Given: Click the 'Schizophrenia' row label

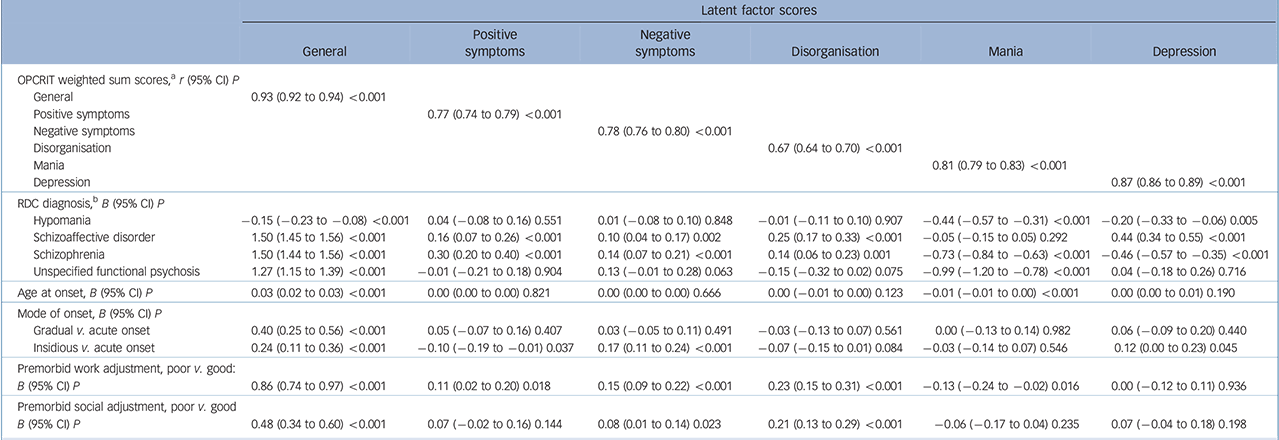Looking at the screenshot, I should (x=70, y=255).
